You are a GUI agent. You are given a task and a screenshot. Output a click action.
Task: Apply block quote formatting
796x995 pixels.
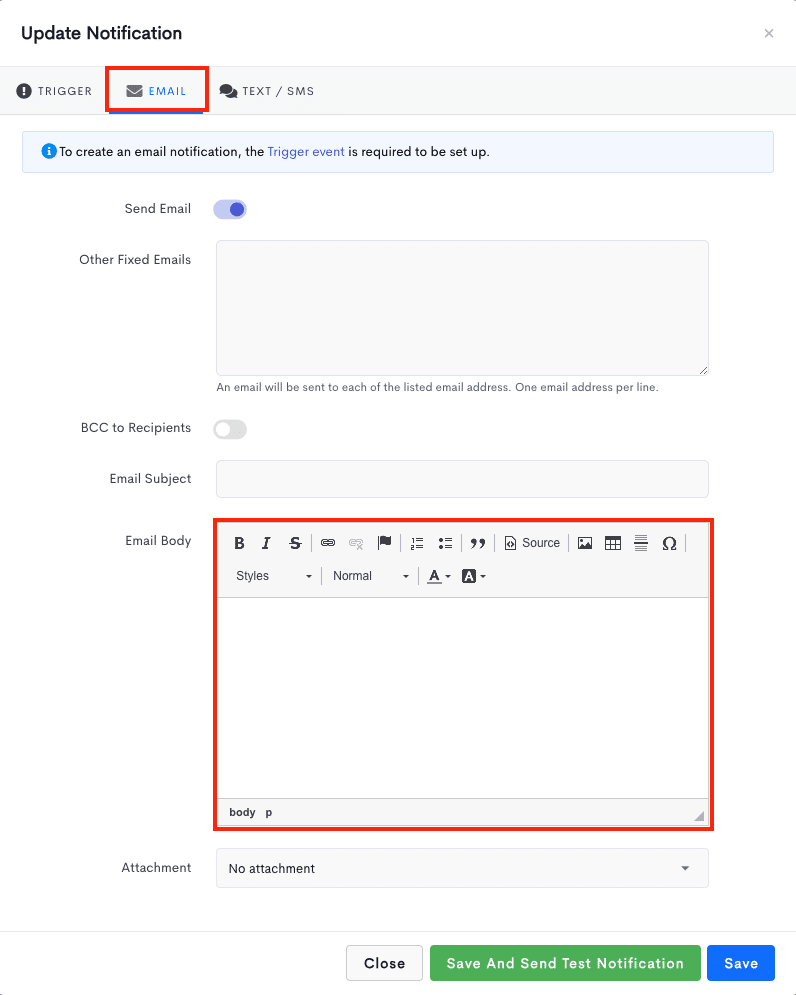click(x=478, y=543)
